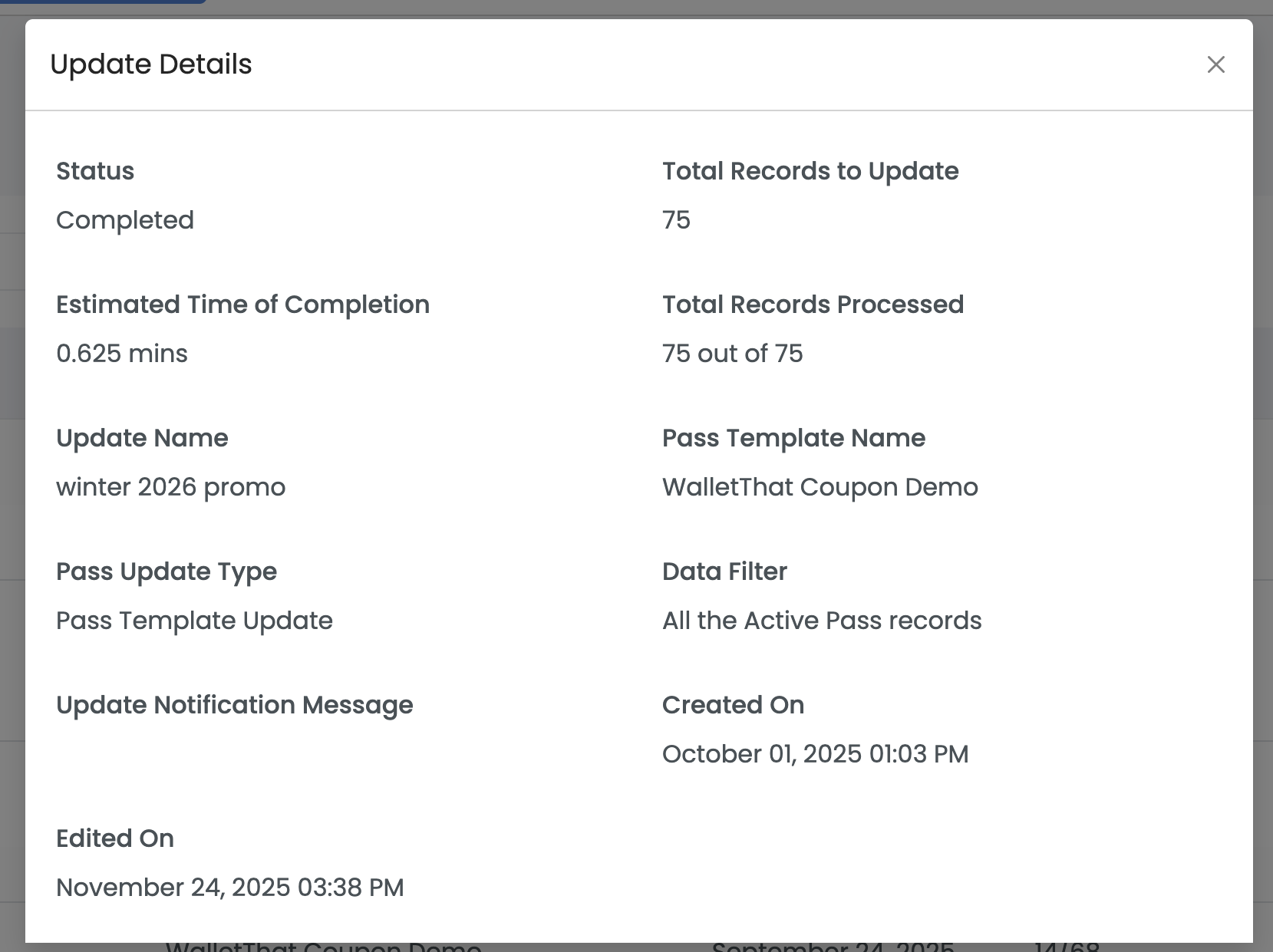Select the 75 out of 75 value
The width and height of the screenshot is (1273, 952).
point(732,354)
